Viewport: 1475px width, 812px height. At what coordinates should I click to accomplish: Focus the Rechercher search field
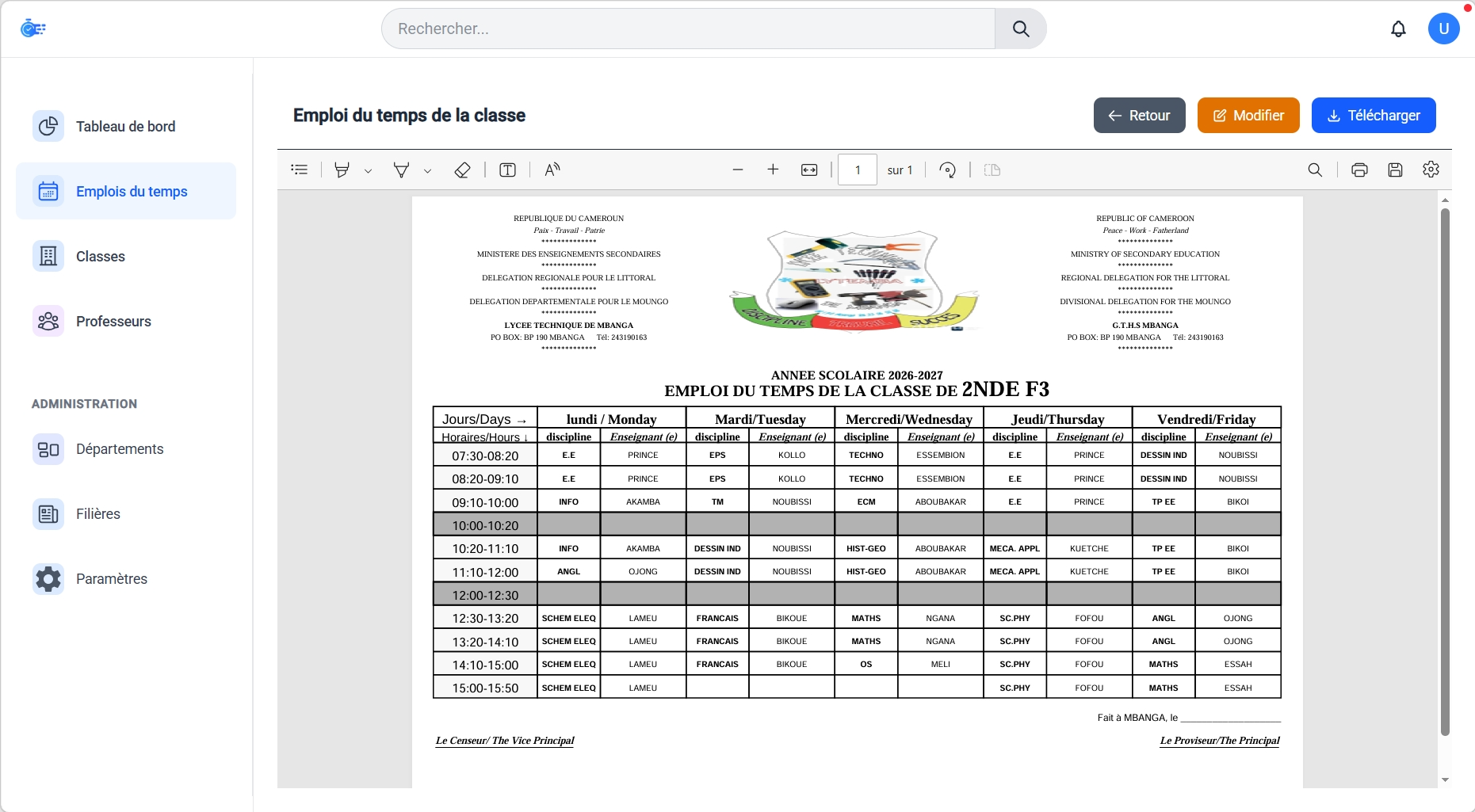coord(689,29)
